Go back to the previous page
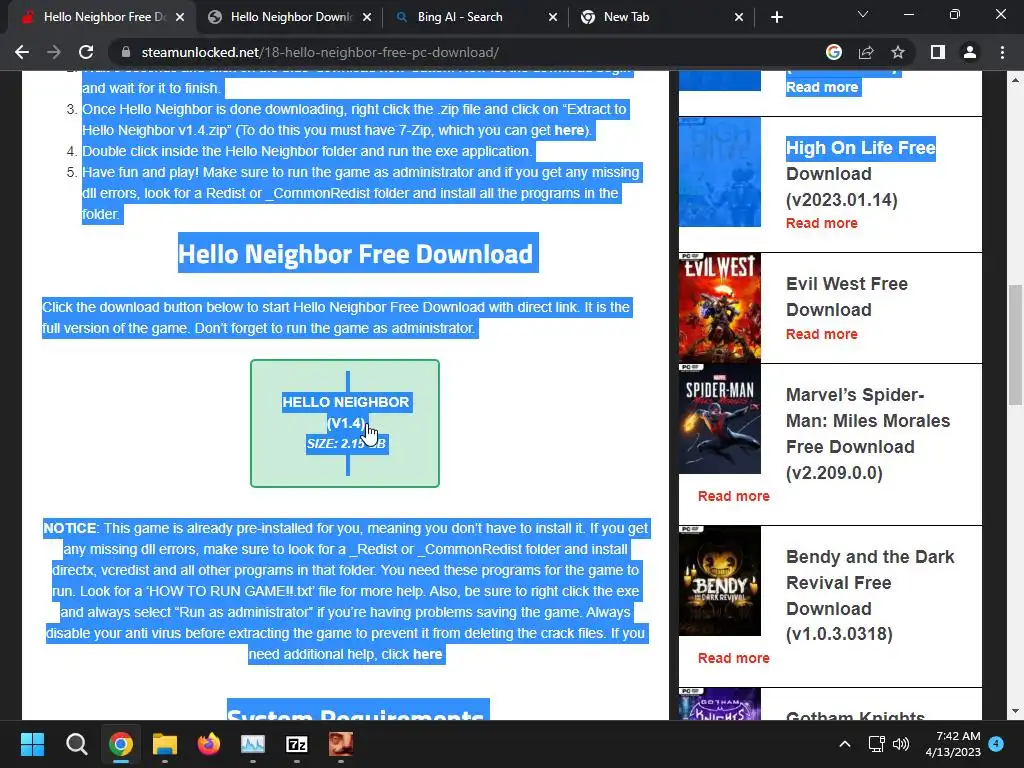 (22, 52)
